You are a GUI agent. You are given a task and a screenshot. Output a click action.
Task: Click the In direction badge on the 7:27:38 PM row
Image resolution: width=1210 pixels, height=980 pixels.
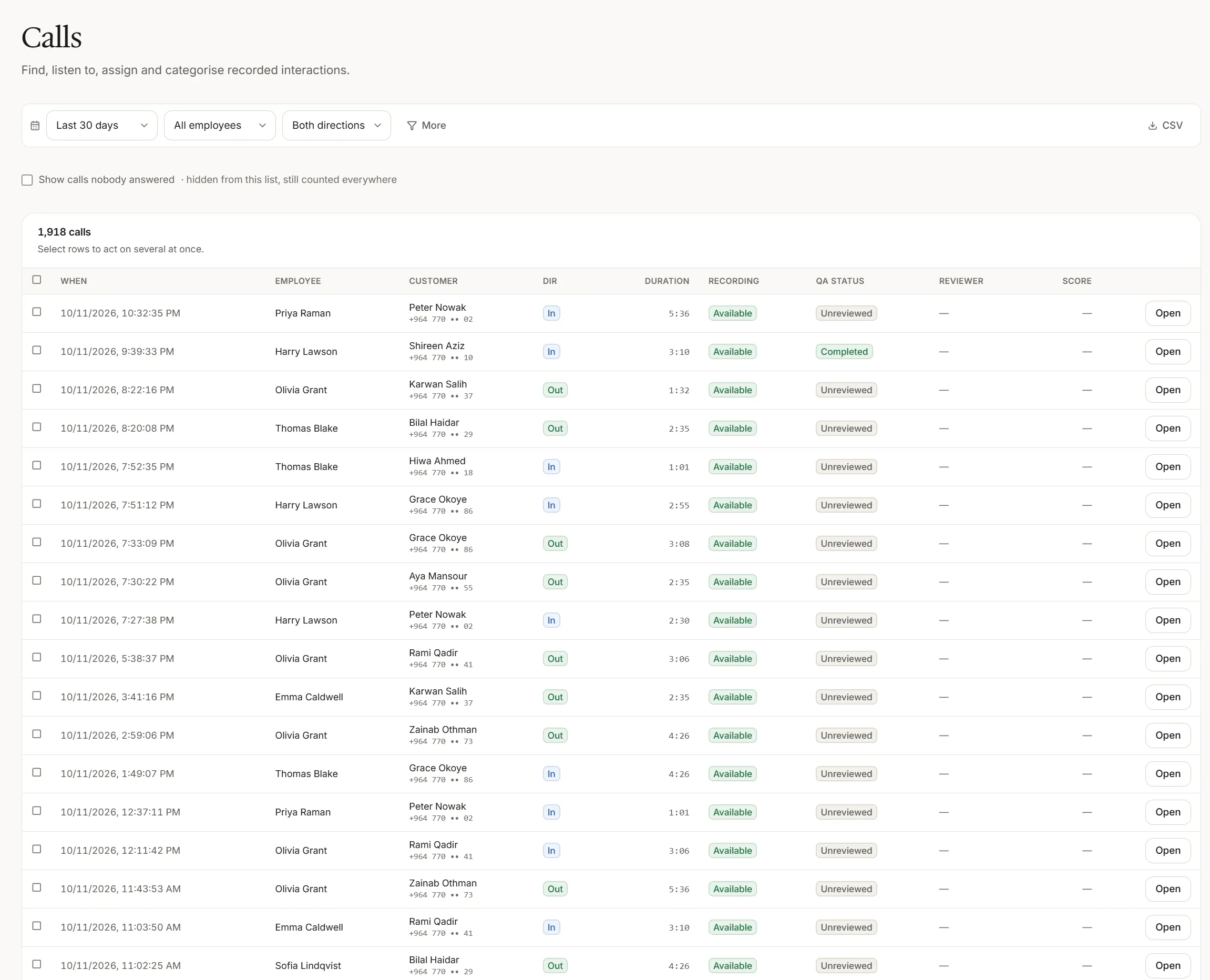(551, 620)
